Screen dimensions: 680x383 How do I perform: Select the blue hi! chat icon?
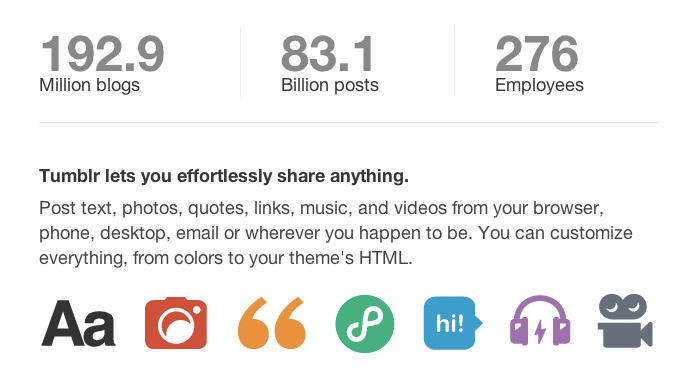(453, 323)
